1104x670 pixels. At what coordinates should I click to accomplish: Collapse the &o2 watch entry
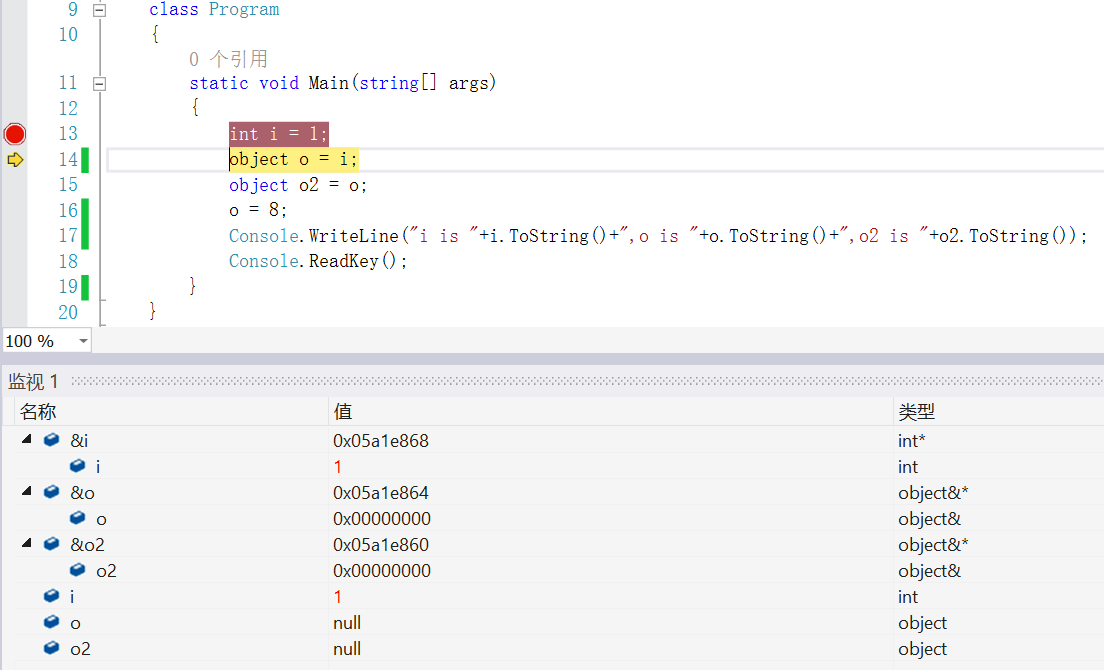(x=27, y=543)
